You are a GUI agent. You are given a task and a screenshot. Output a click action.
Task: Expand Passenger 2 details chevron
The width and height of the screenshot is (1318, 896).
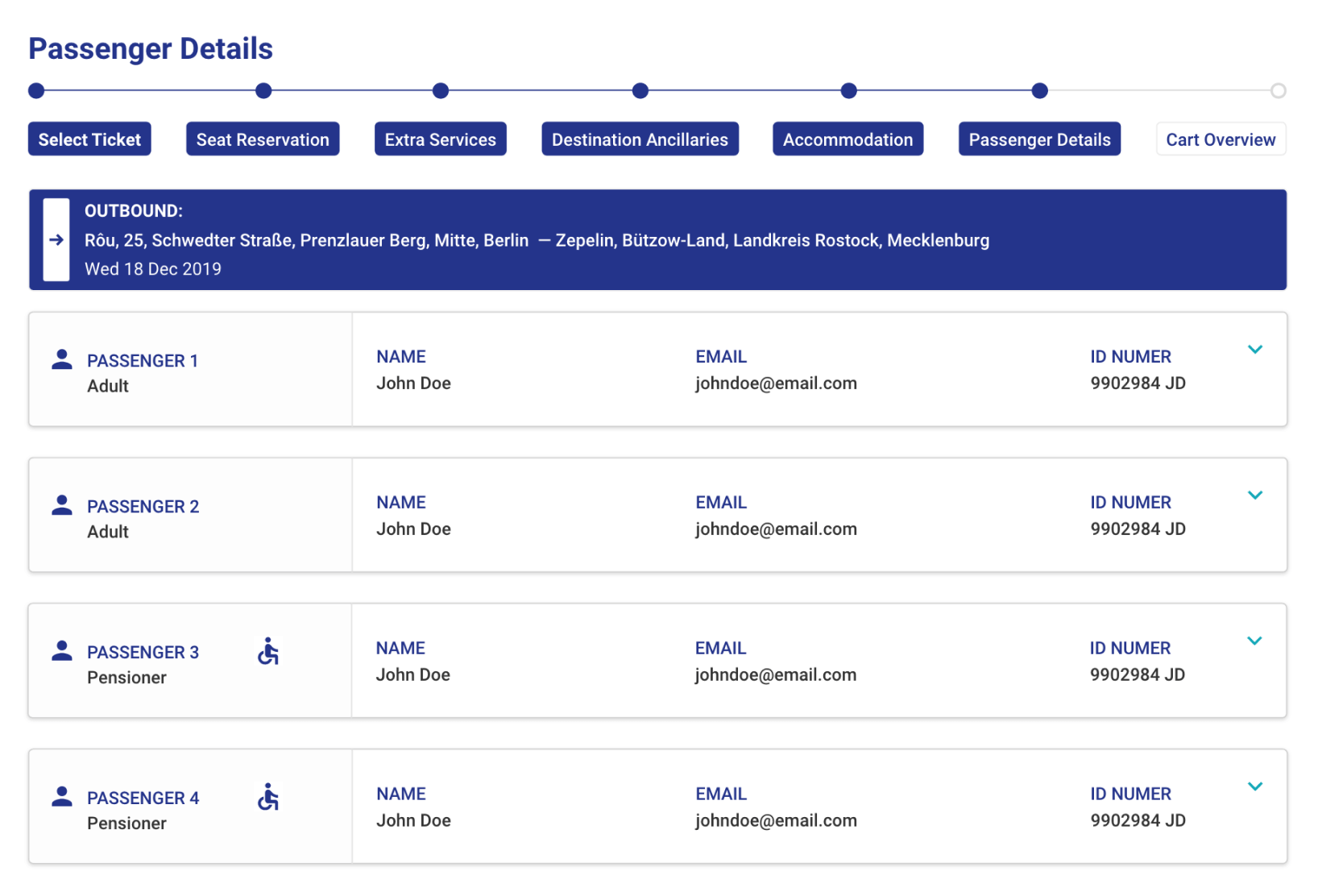coord(1255,496)
